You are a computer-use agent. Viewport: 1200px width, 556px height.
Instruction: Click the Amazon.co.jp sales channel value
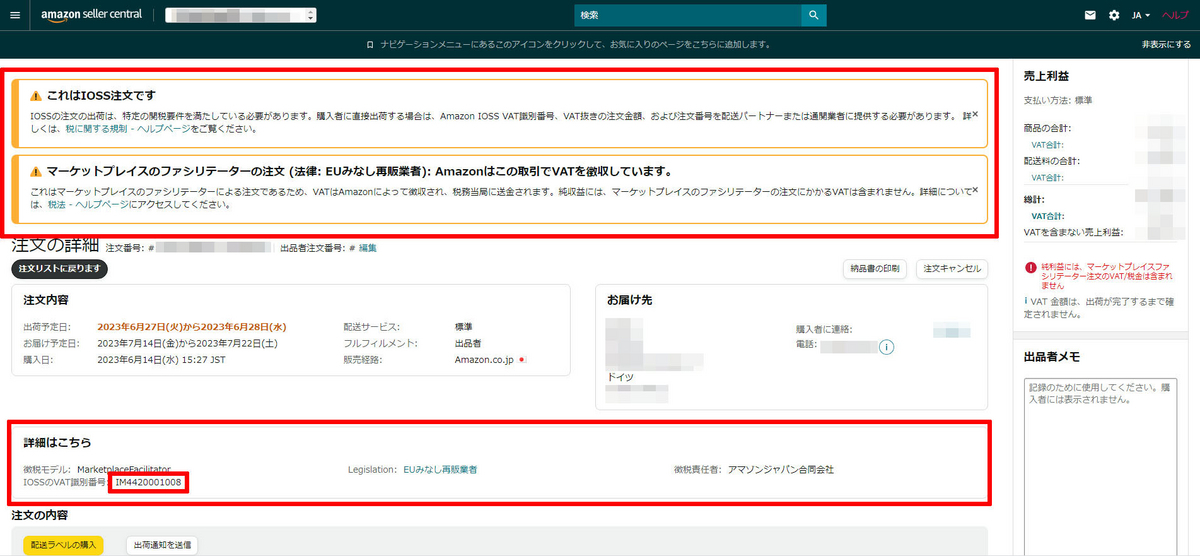[484, 359]
